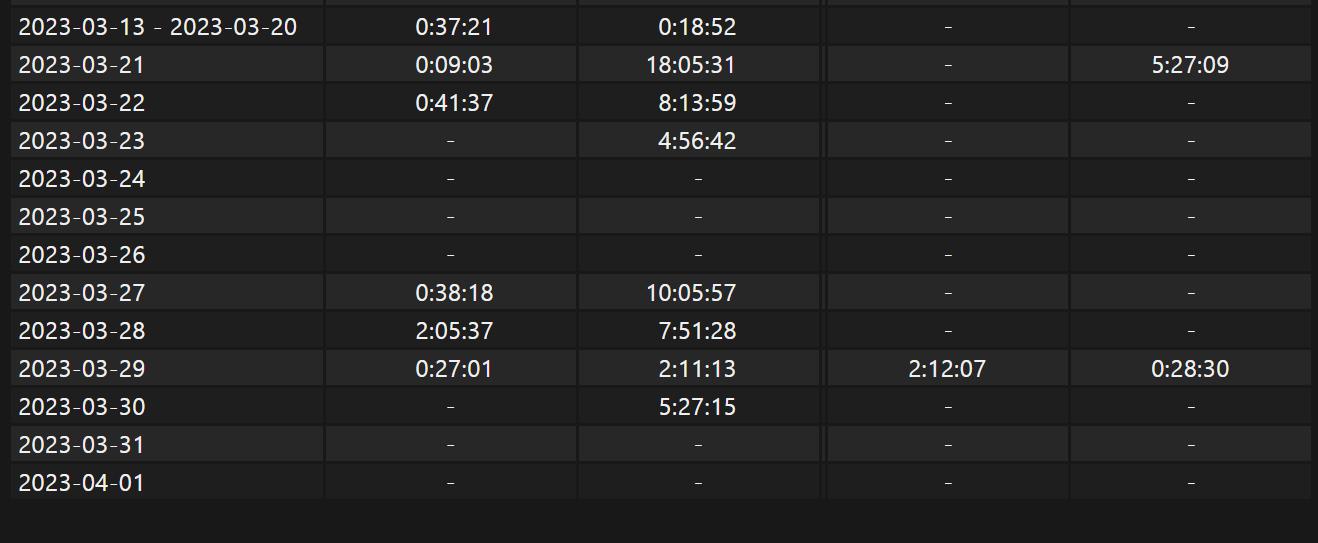Click the 2023-03-24 date cell
1318x543 pixels.
coord(82,179)
